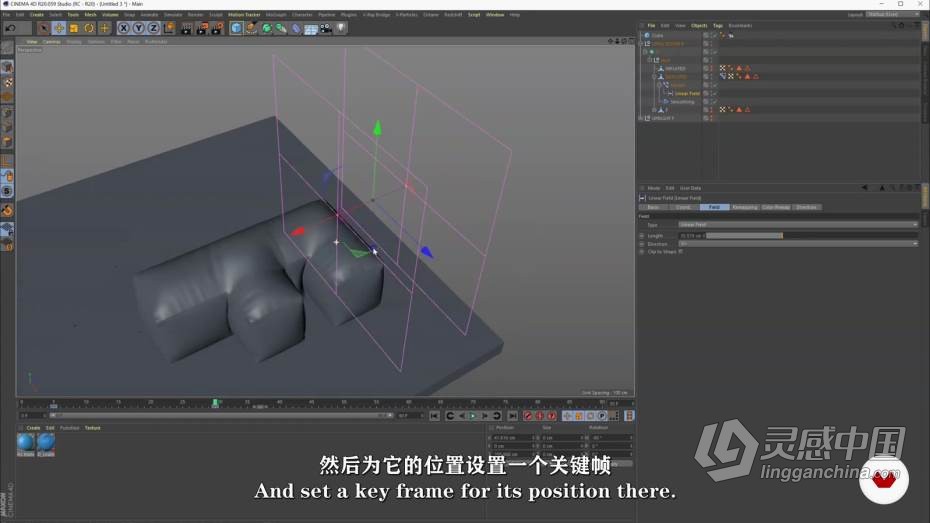Toggle parameter (P) keyframe recording icon
Viewport: 930px width, 523px height.
click(x=602, y=416)
